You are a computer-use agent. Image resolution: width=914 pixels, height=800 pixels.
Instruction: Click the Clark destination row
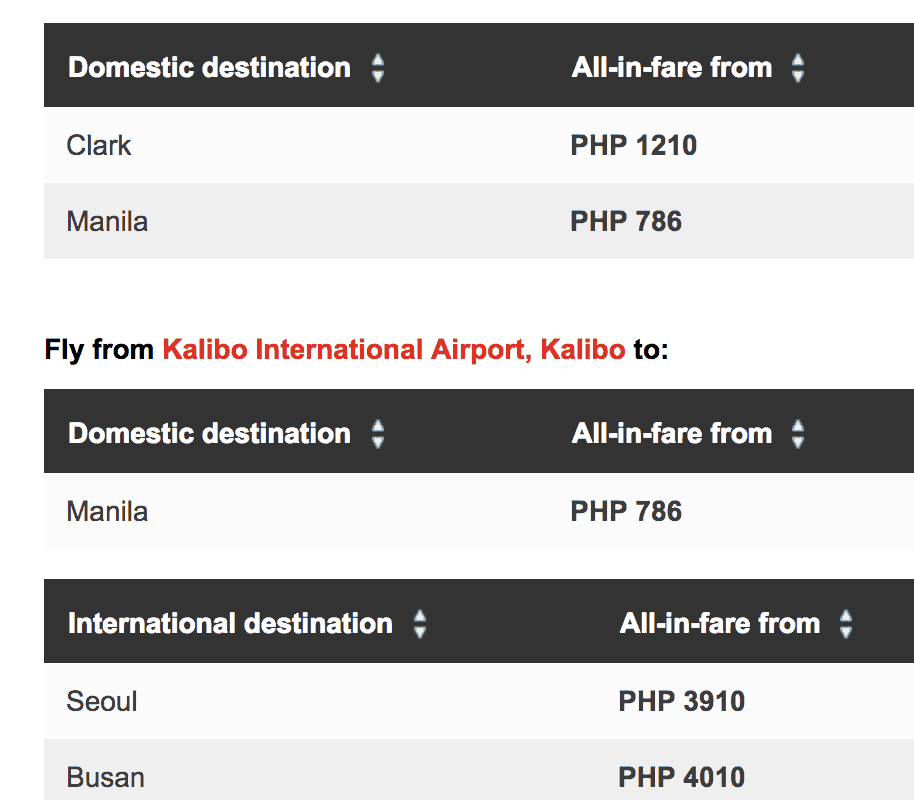point(99,146)
